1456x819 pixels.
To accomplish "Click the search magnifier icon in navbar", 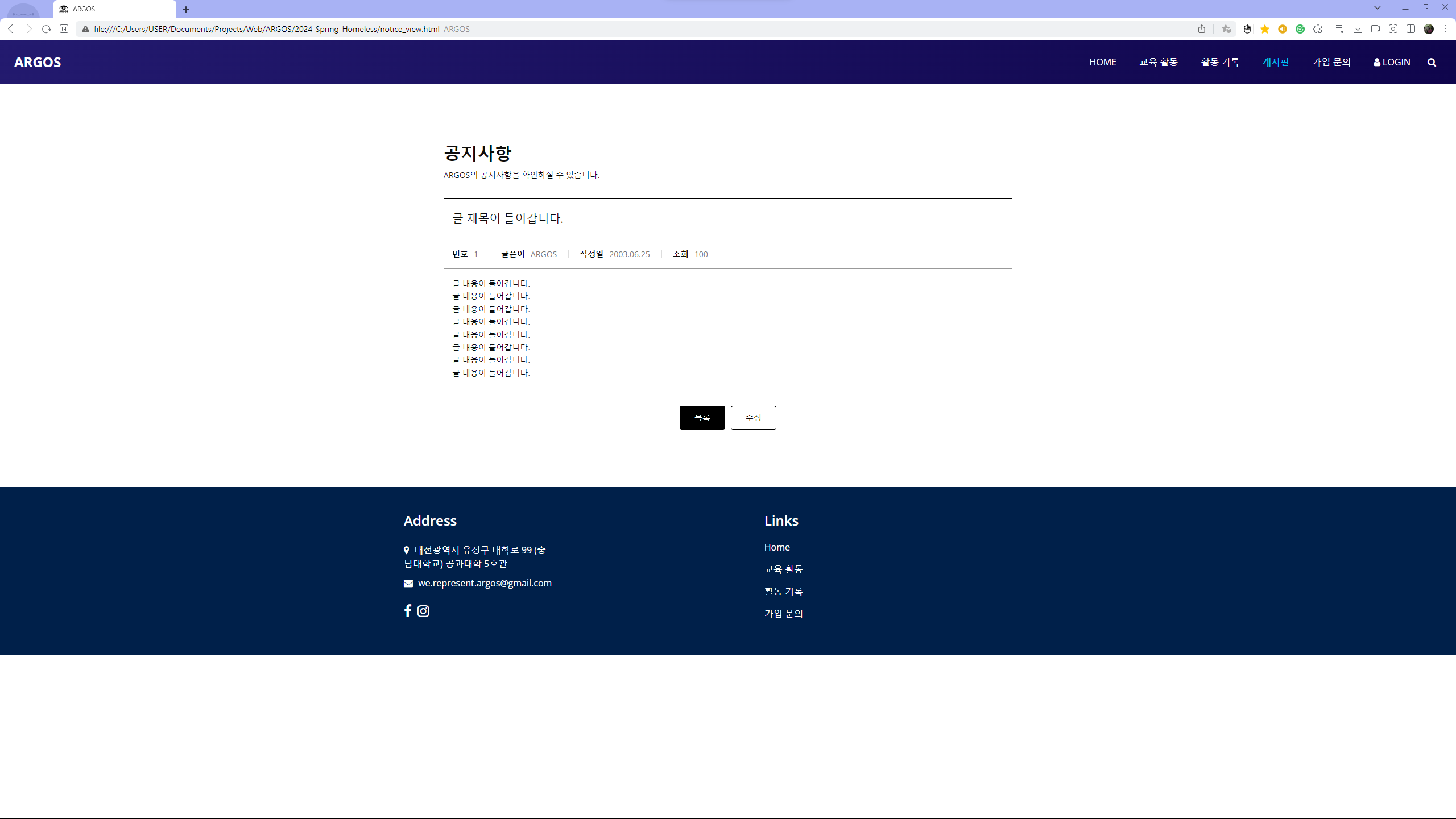I will [1432, 63].
